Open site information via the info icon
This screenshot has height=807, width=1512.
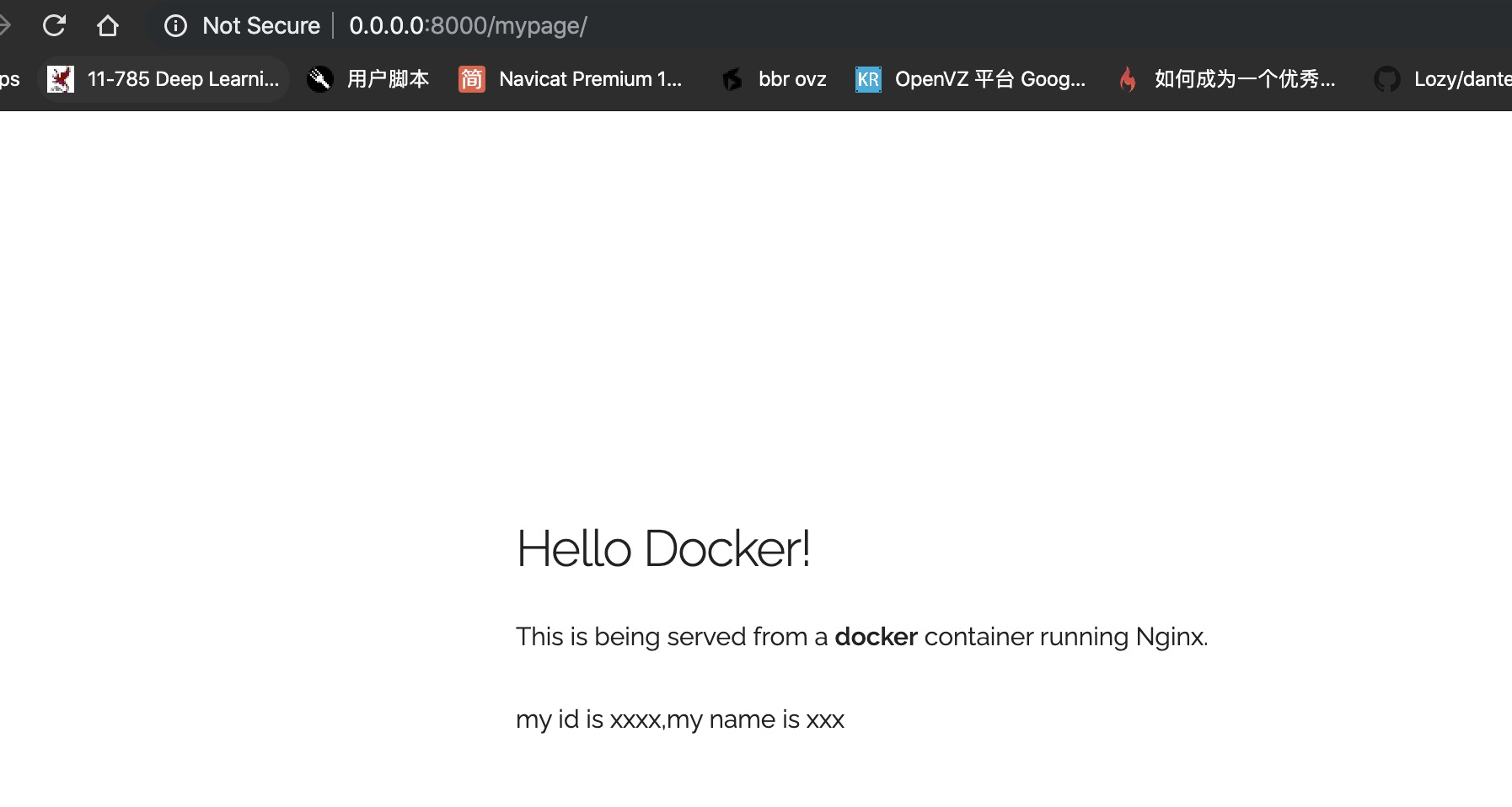tap(175, 26)
